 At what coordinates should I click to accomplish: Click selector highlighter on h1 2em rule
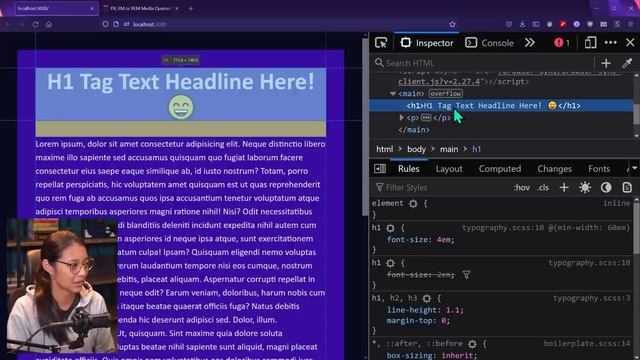(x=390, y=263)
